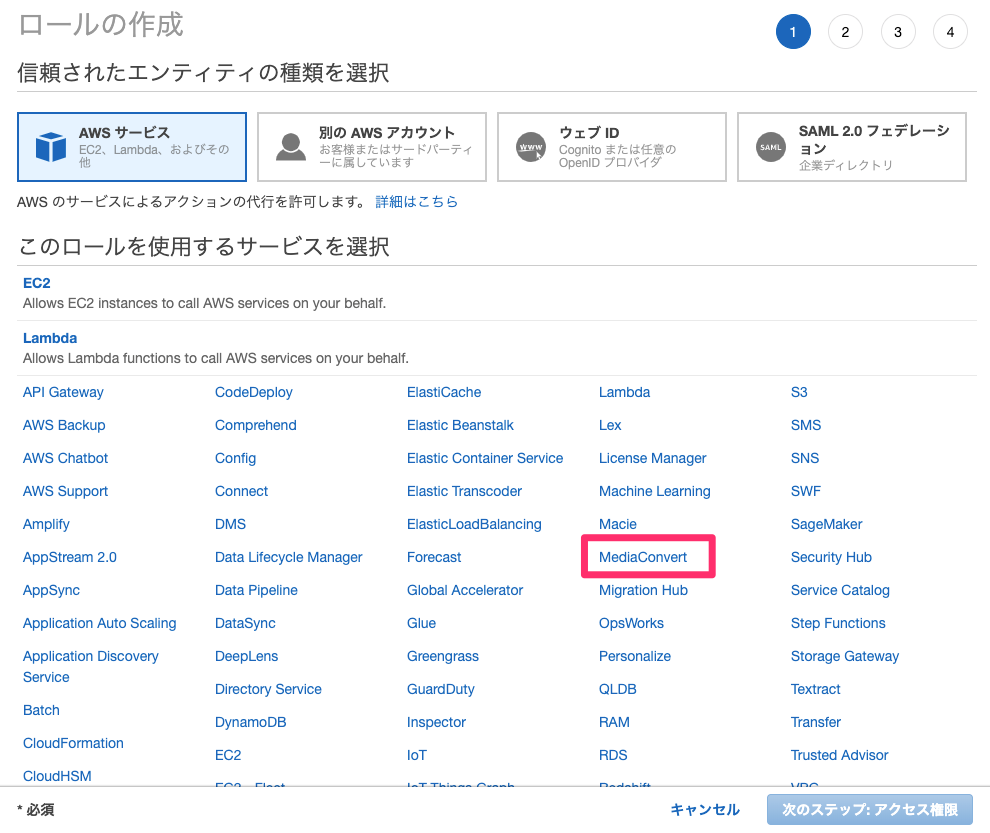
Task: Pick Greengrass service
Action: point(443,656)
